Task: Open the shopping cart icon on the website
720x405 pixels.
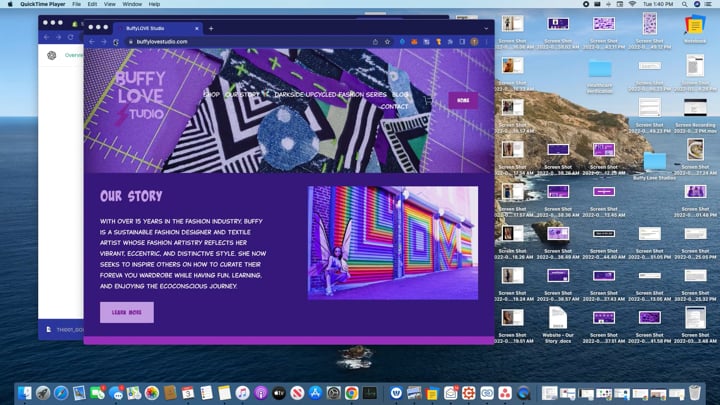Action: 428,99
